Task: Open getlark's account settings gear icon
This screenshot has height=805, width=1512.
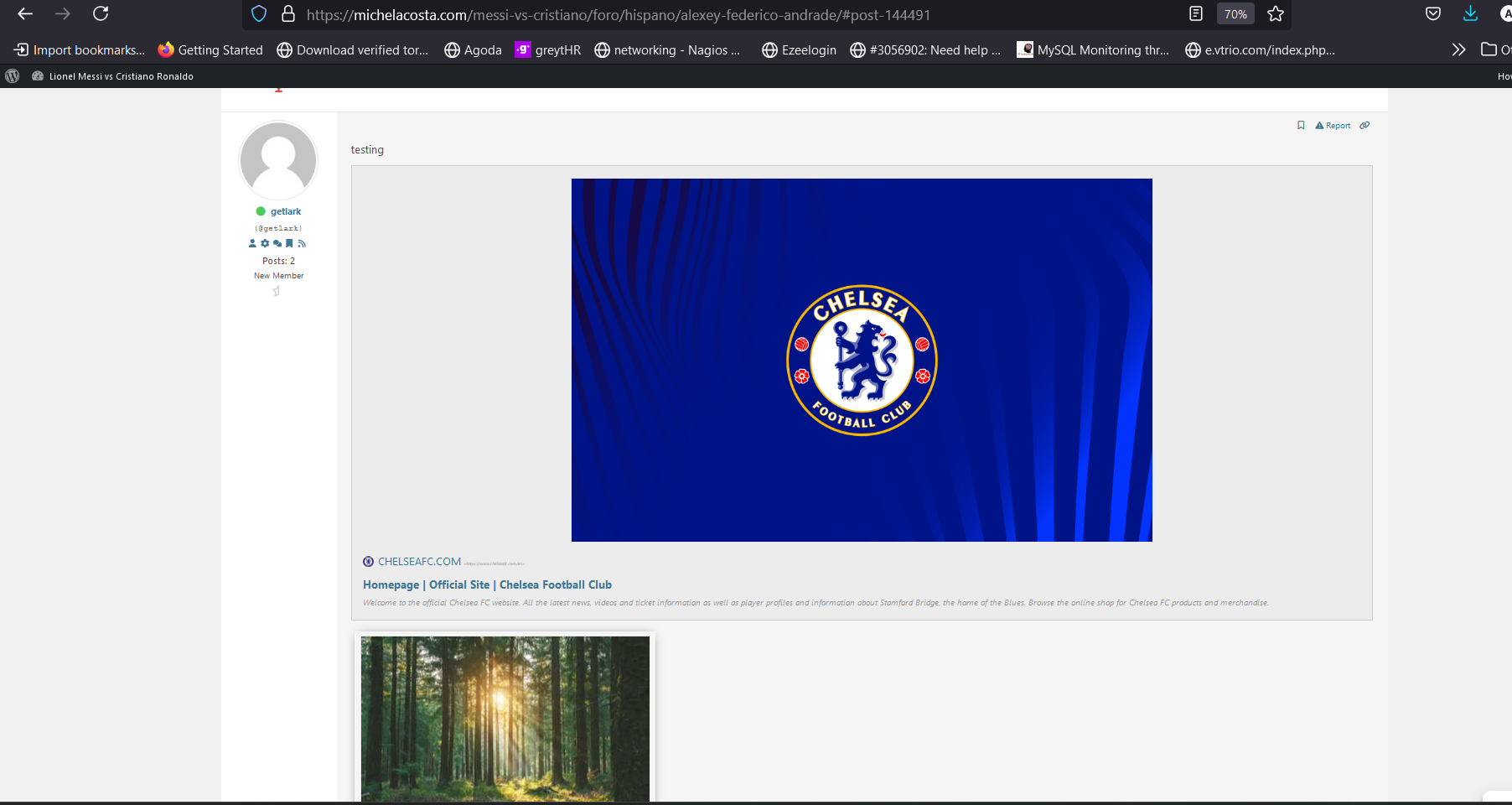Action: point(265,243)
